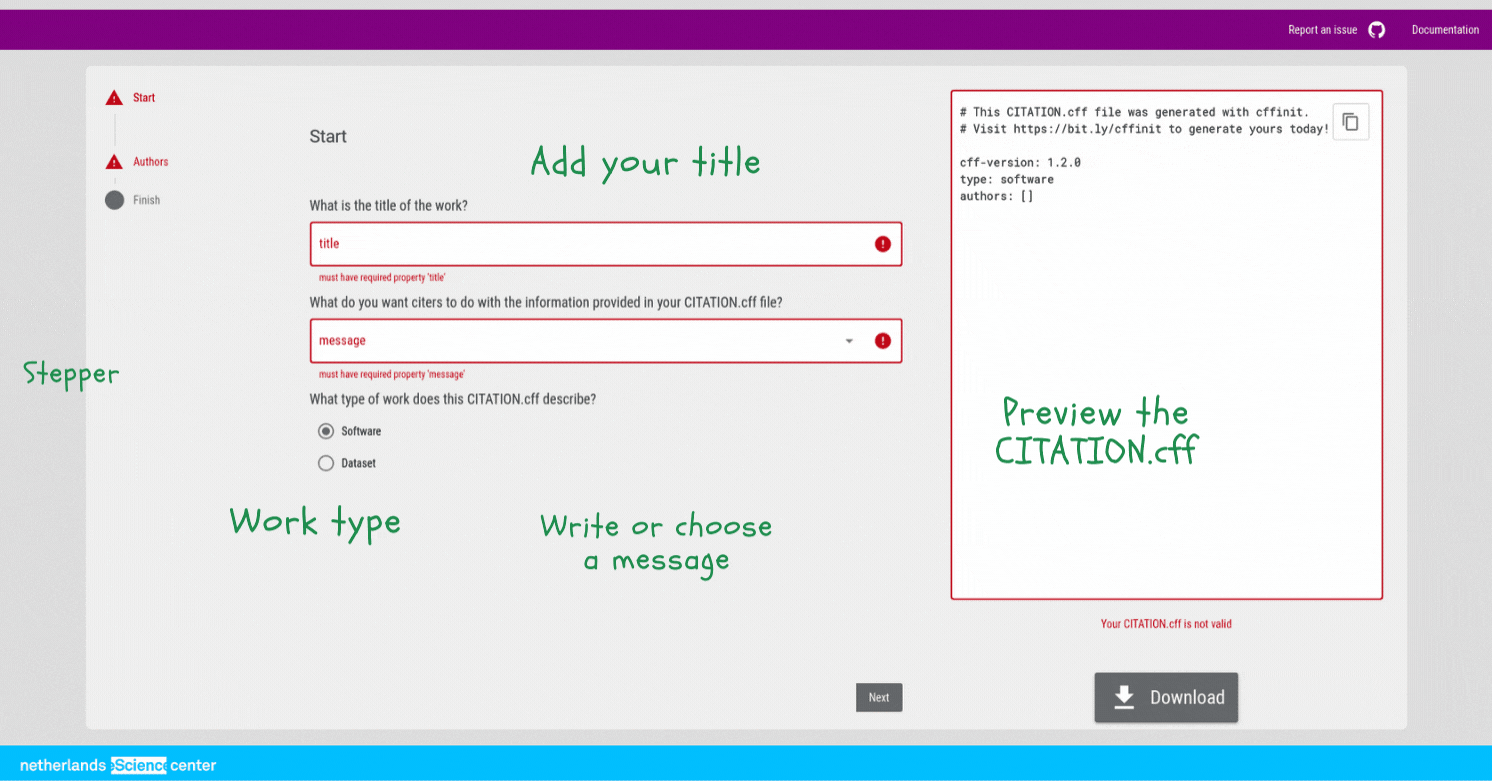The width and height of the screenshot is (1492, 781).
Task: Click the error exclamation icon in the message field
Action: (882, 340)
